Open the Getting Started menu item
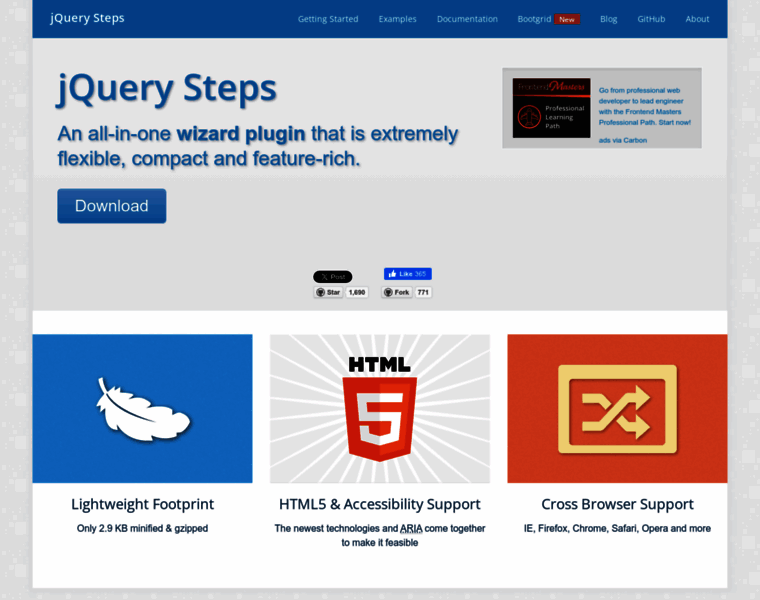760x600 pixels. coord(328,19)
